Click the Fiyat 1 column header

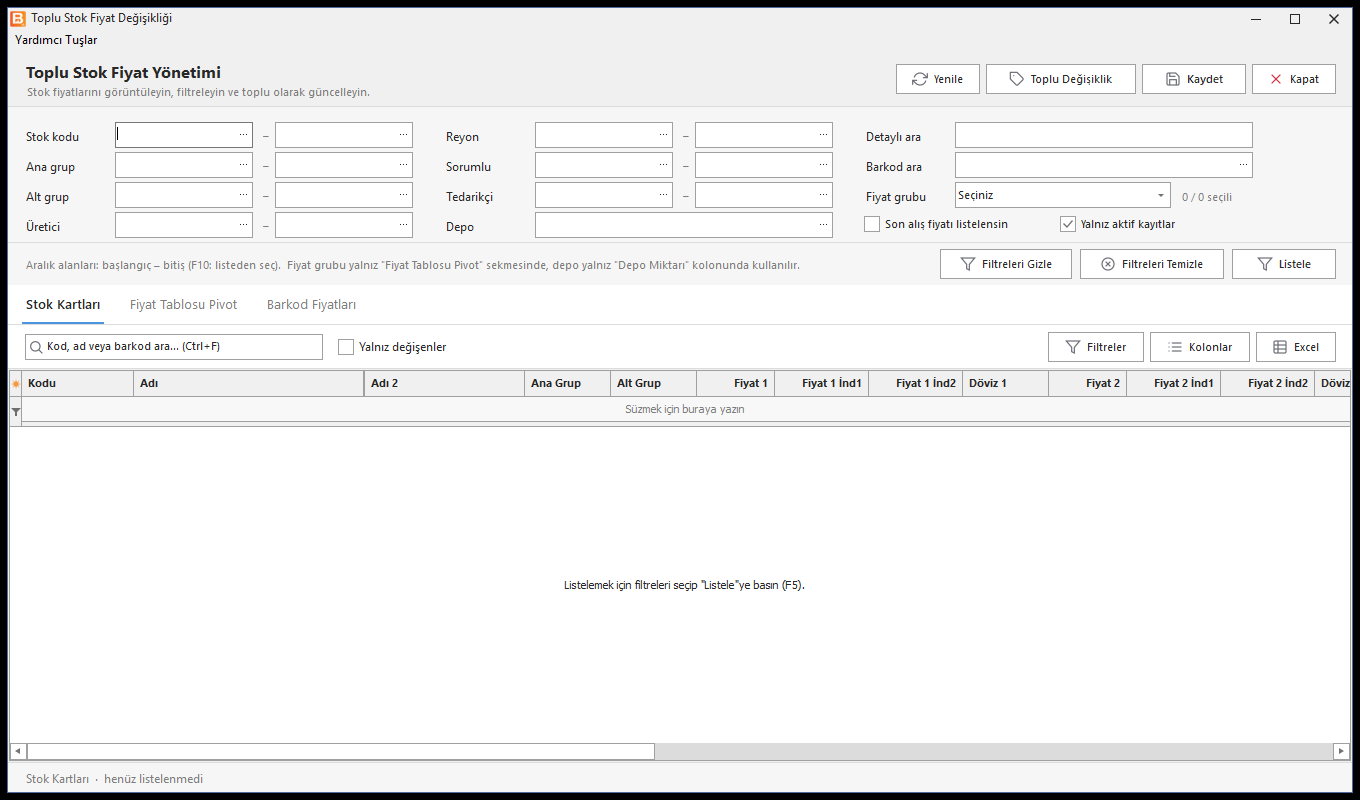(x=735, y=383)
